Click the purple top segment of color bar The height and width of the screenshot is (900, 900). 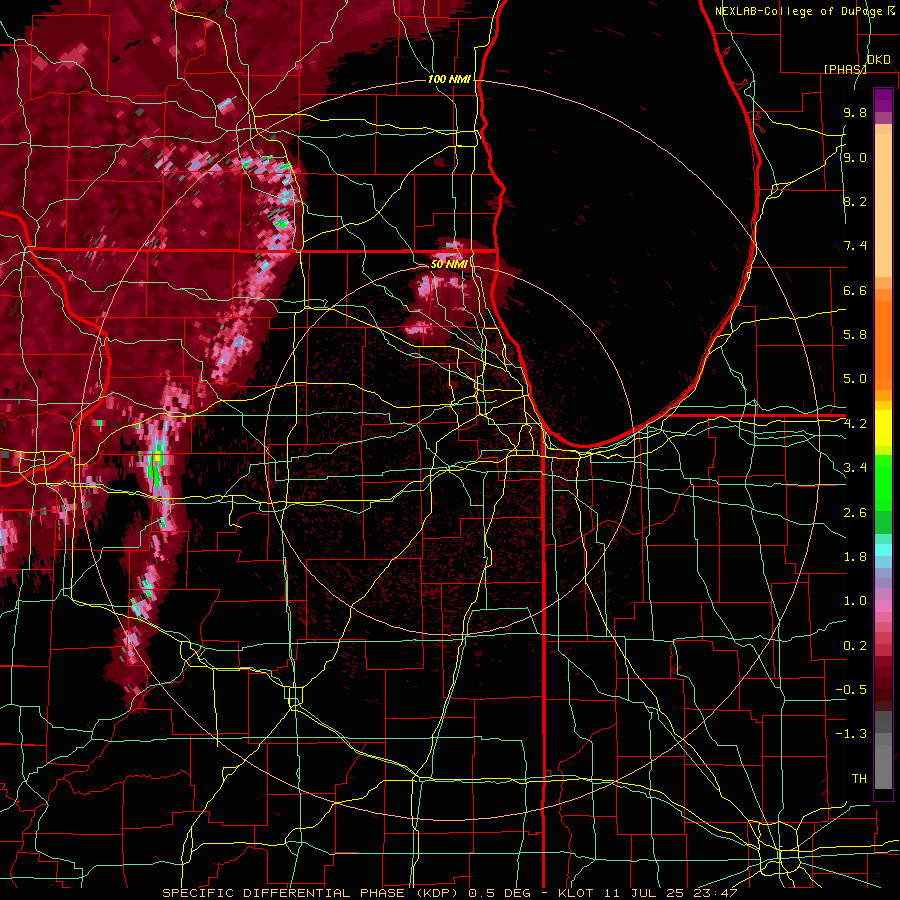(883, 100)
